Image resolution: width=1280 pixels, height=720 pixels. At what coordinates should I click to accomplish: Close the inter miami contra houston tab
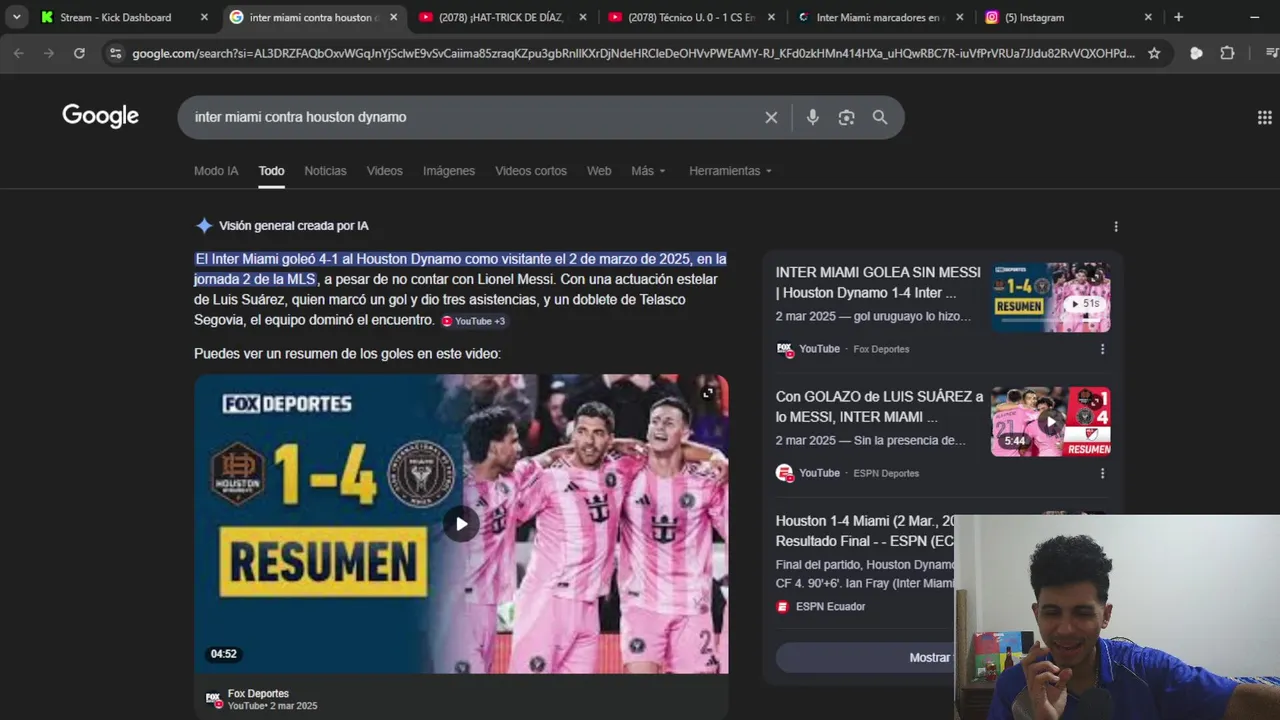coord(393,17)
